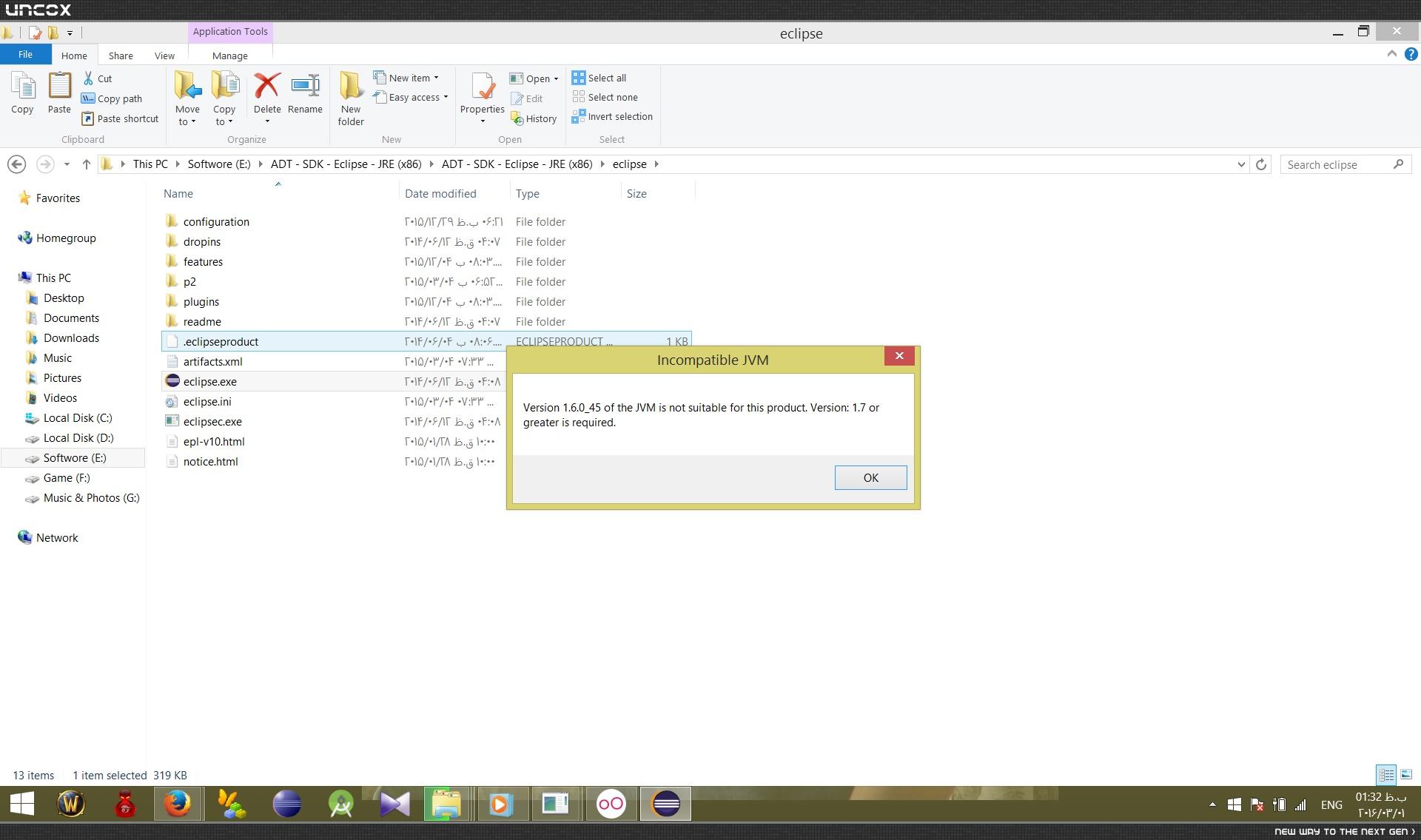Click Paste shortcut in the ribbon
This screenshot has height=840, width=1421.
coord(120,118)
